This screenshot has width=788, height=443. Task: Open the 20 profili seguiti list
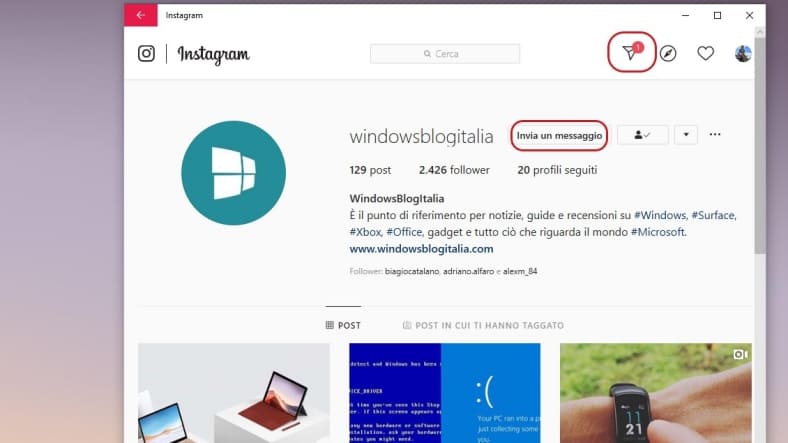(x=557, y=170)
